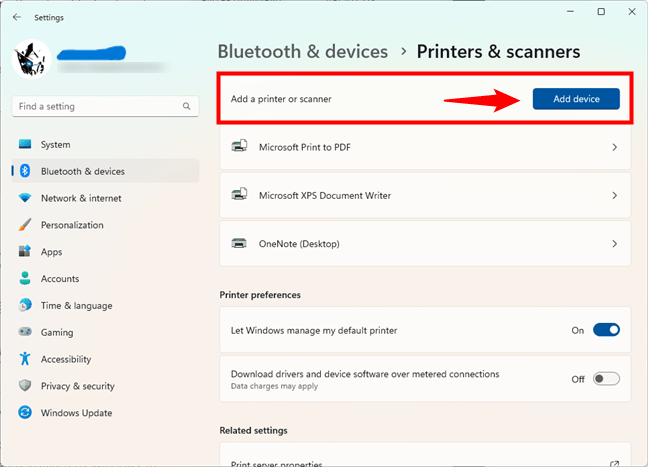Maximize the Settings window
This screenshot has width=648, height=467.
tap(601, 12)
